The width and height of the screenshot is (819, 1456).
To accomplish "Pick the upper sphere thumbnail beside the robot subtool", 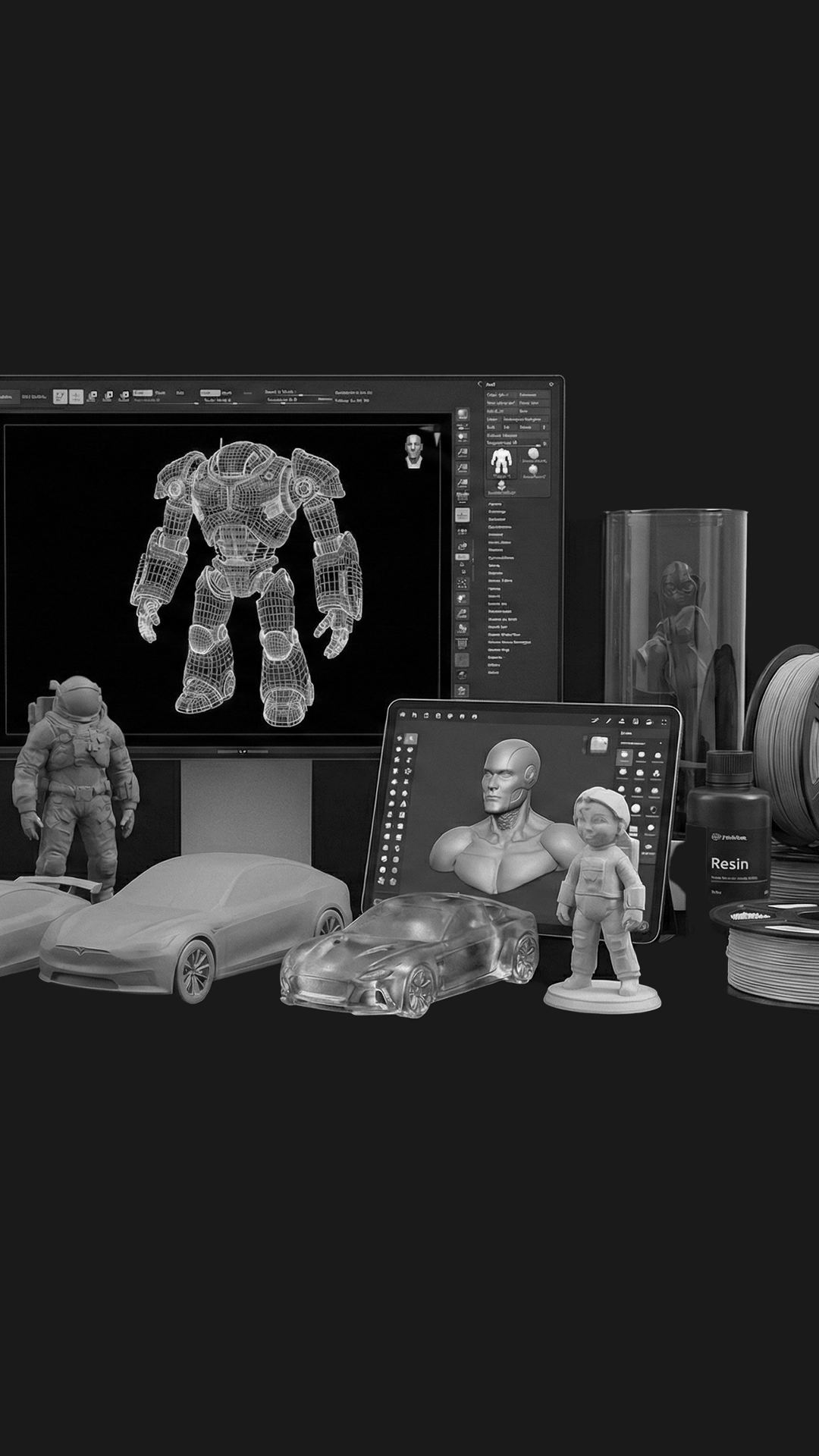I will [533, 453].
